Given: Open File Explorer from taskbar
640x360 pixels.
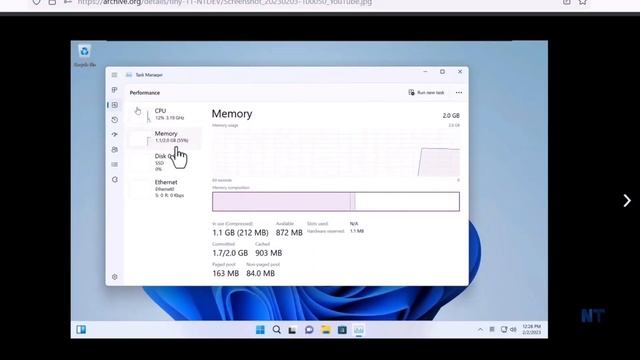Looking at the screenshot, I should [326, 329].
